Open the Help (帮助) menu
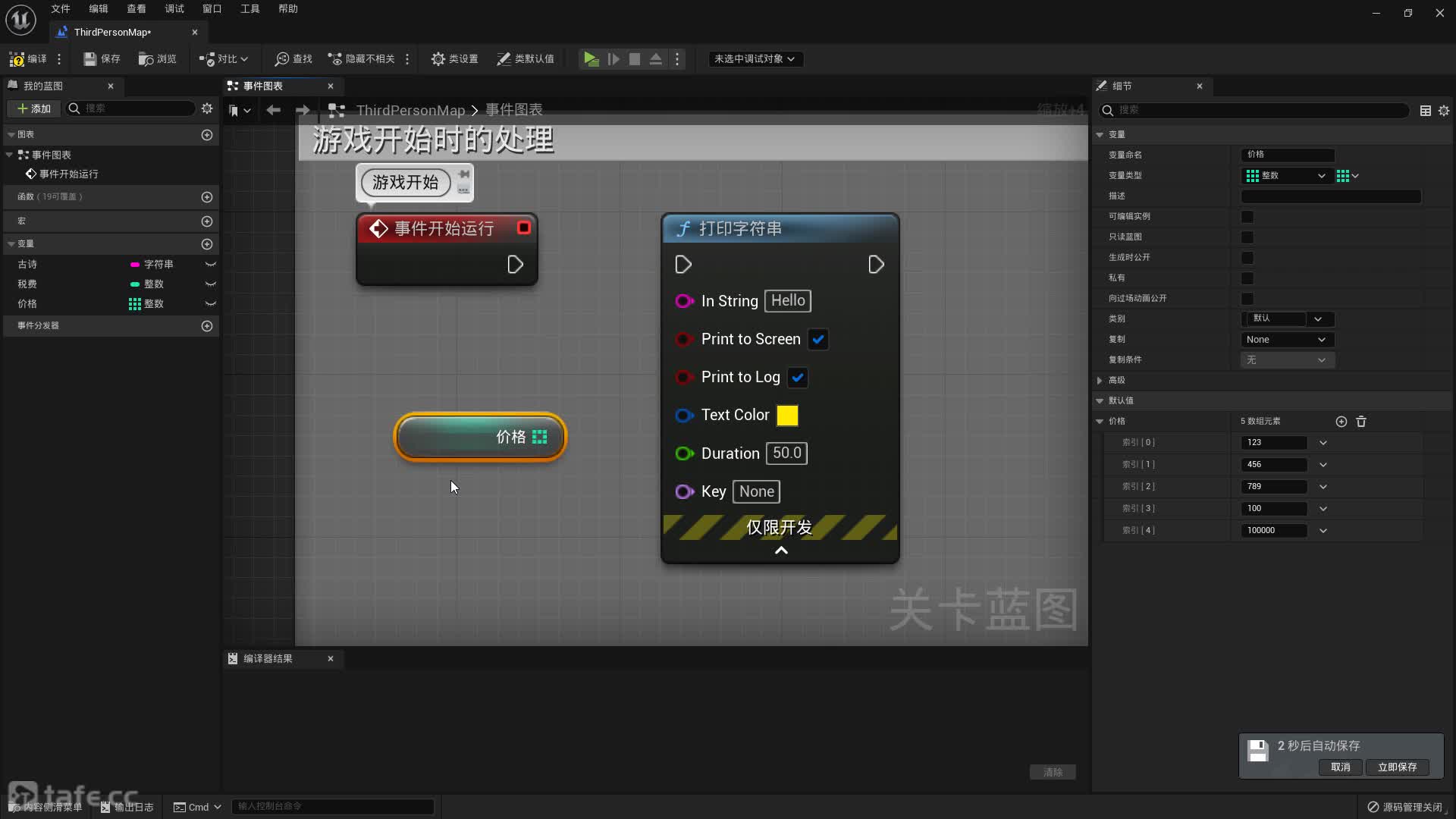 pos(288,8)
